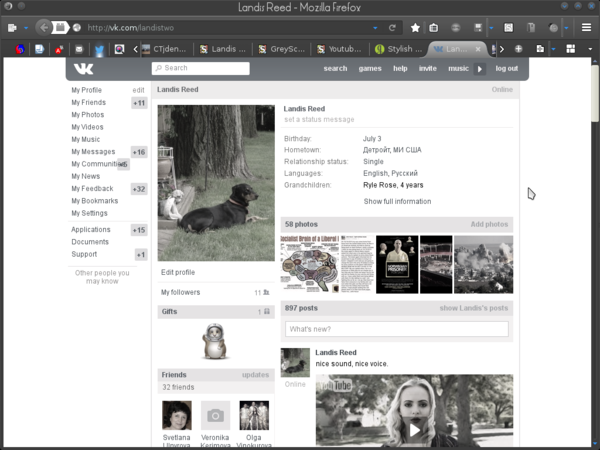Switch to the Youtub tab
600x450 pixels.
point(340,49)
